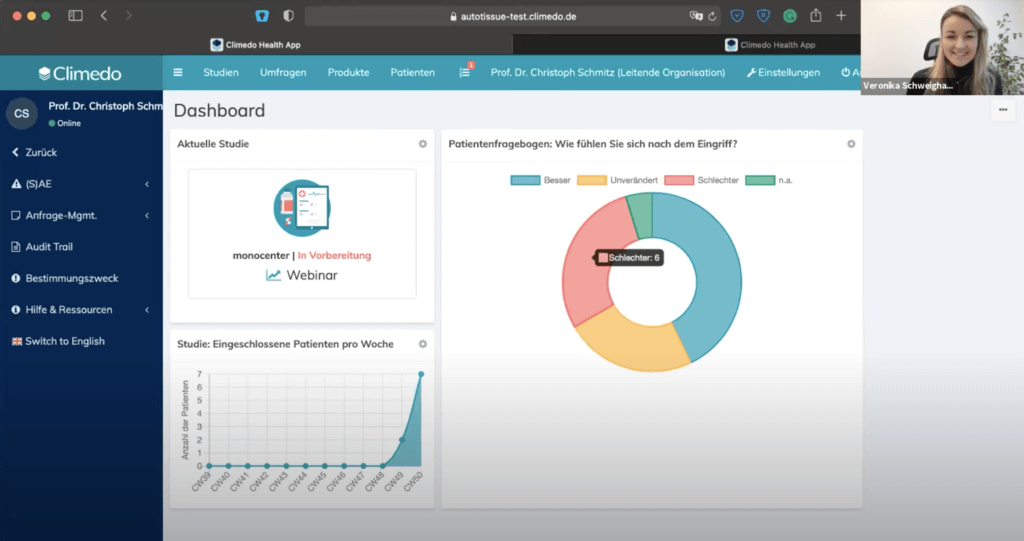Go back via Zurück in sidebar
Viewport: 1024px width, 541px height.
(x=35, y=152)
